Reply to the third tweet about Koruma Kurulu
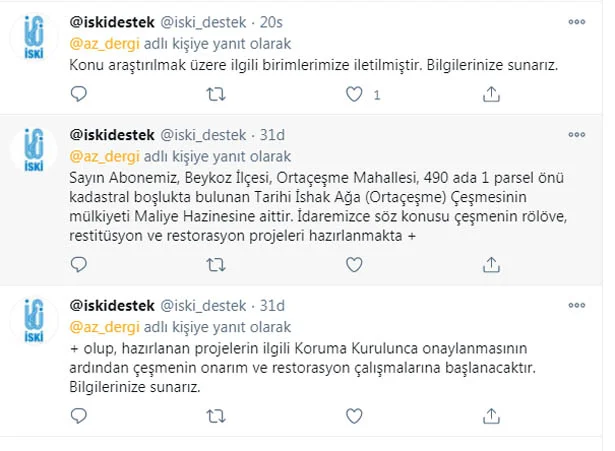Image resolution: width=615 pixels, height=451 pixels. click(80, 416)
